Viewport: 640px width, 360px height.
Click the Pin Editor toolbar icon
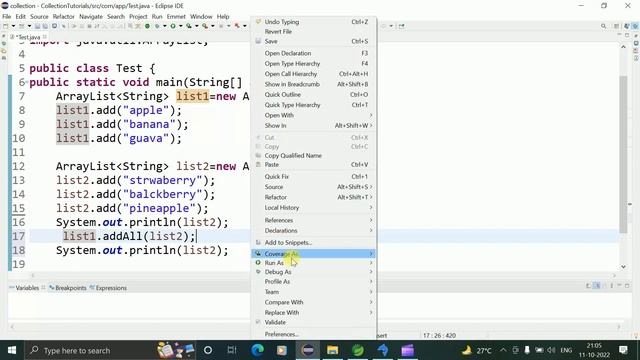click(x=402, y=26)
